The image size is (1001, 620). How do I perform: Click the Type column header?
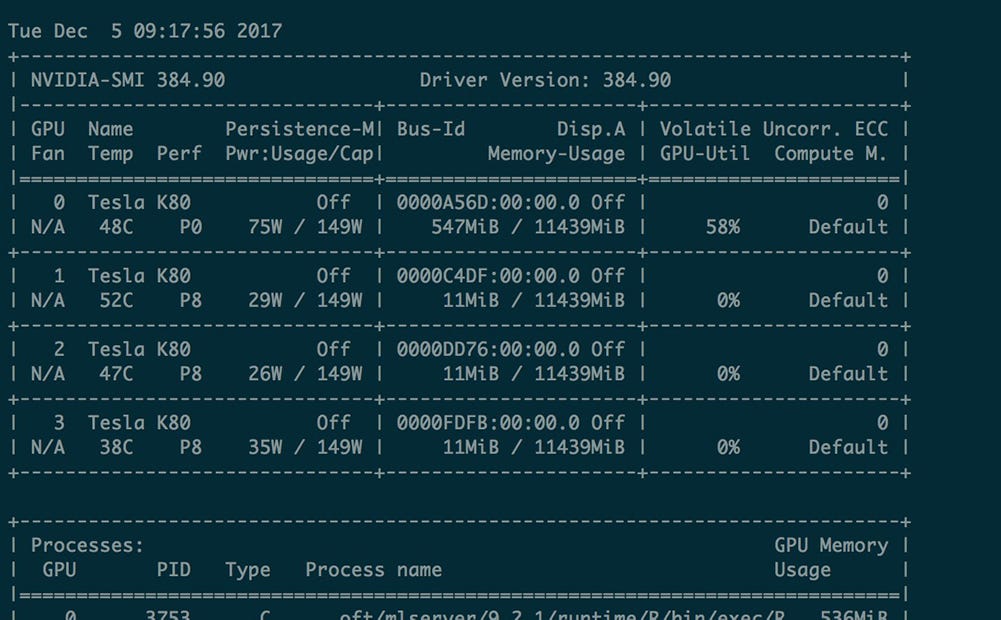pos(248,570)
